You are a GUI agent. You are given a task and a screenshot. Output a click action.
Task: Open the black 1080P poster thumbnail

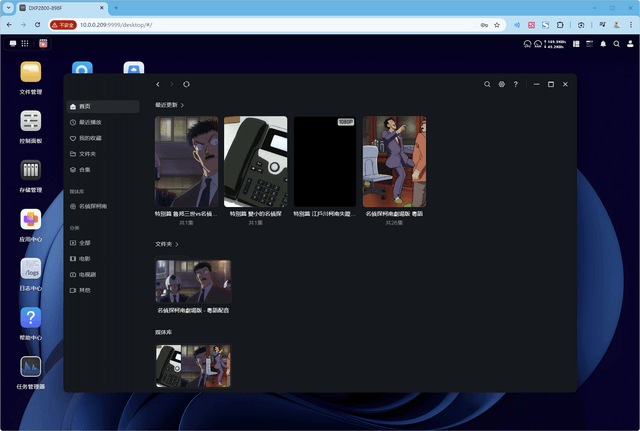coord(325,162)
